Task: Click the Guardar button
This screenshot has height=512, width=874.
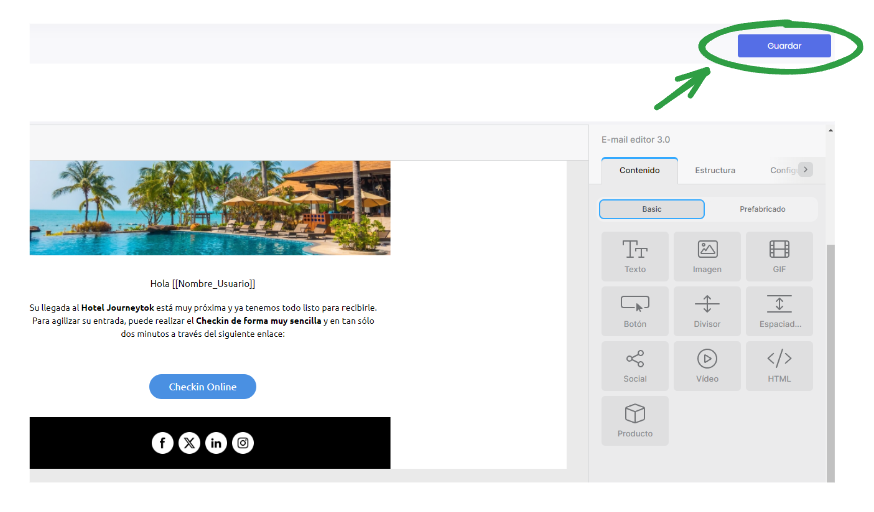Action: [x=784, y=46]
